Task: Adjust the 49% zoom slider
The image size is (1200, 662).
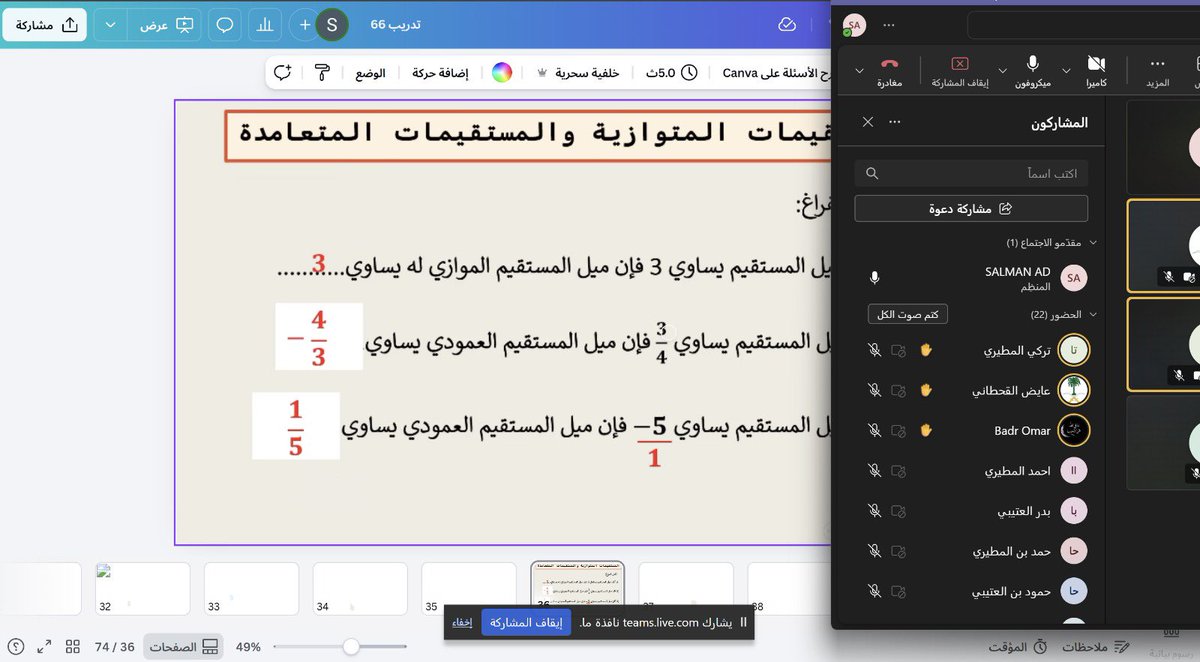Action: pyautogui.click(x=350, y=646)
